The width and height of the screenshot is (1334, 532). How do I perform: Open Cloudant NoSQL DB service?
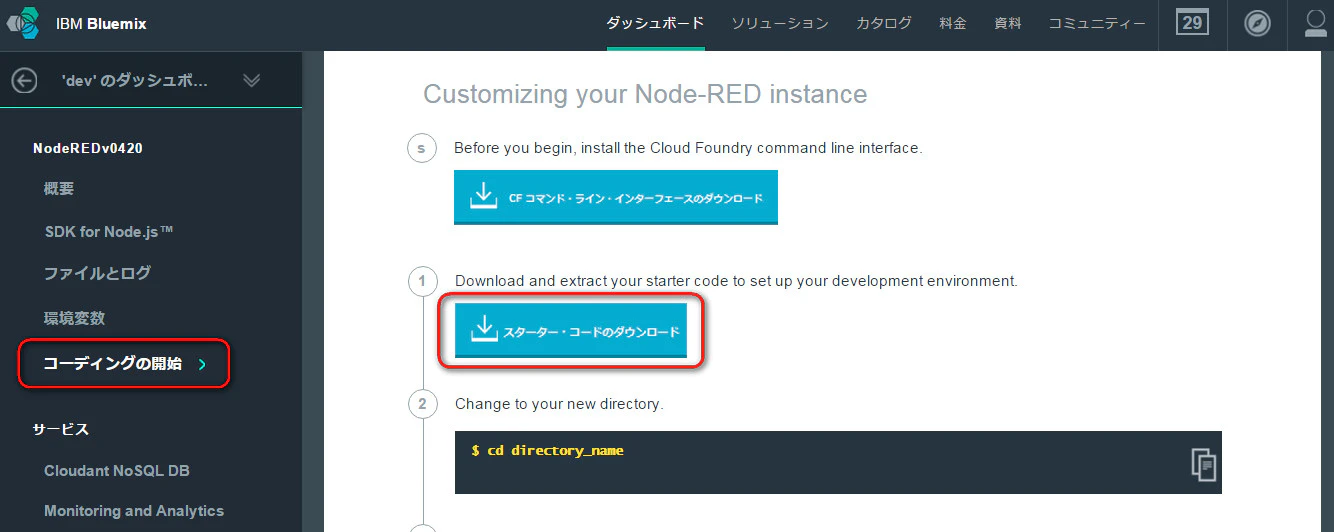point(117,470)
